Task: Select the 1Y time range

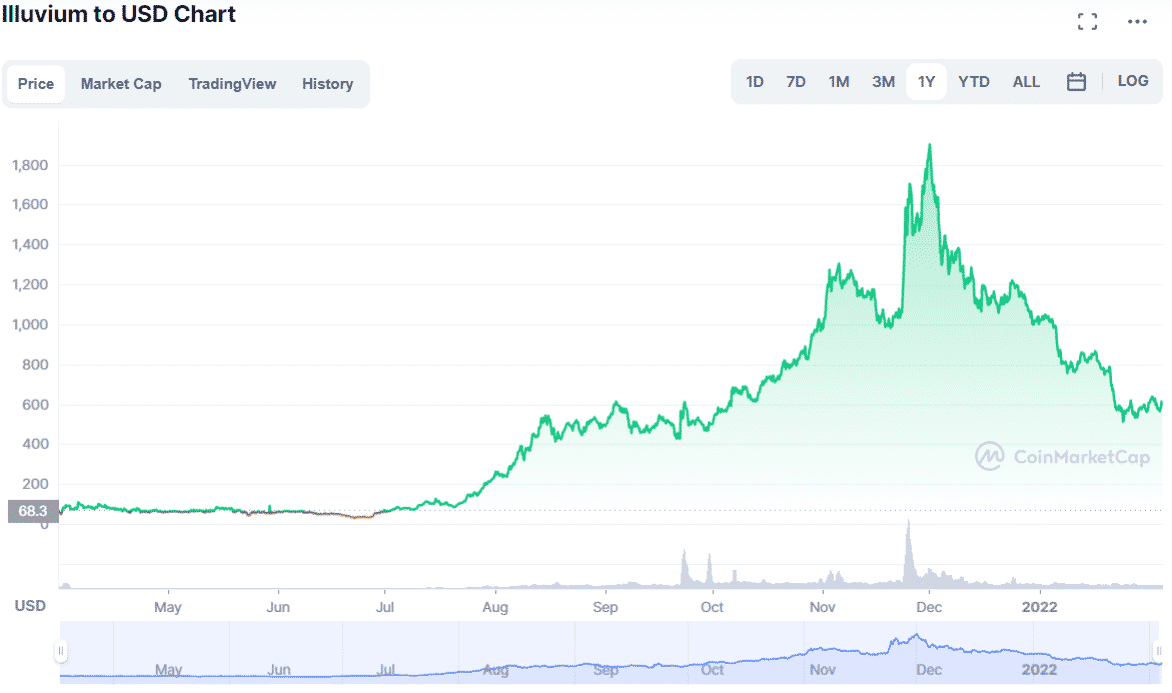Action: click(927, 81)
